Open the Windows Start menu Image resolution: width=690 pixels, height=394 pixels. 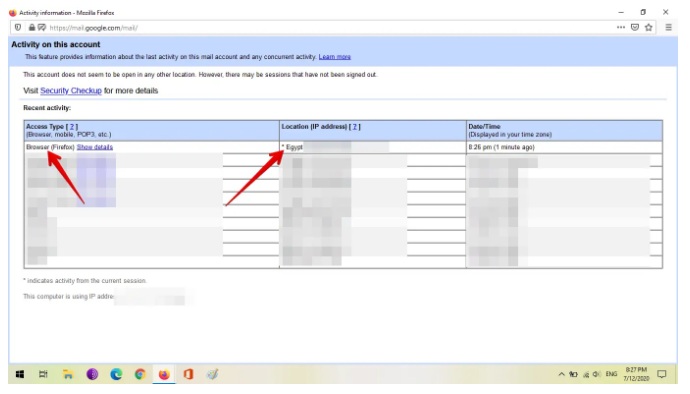tap(20, 374)
